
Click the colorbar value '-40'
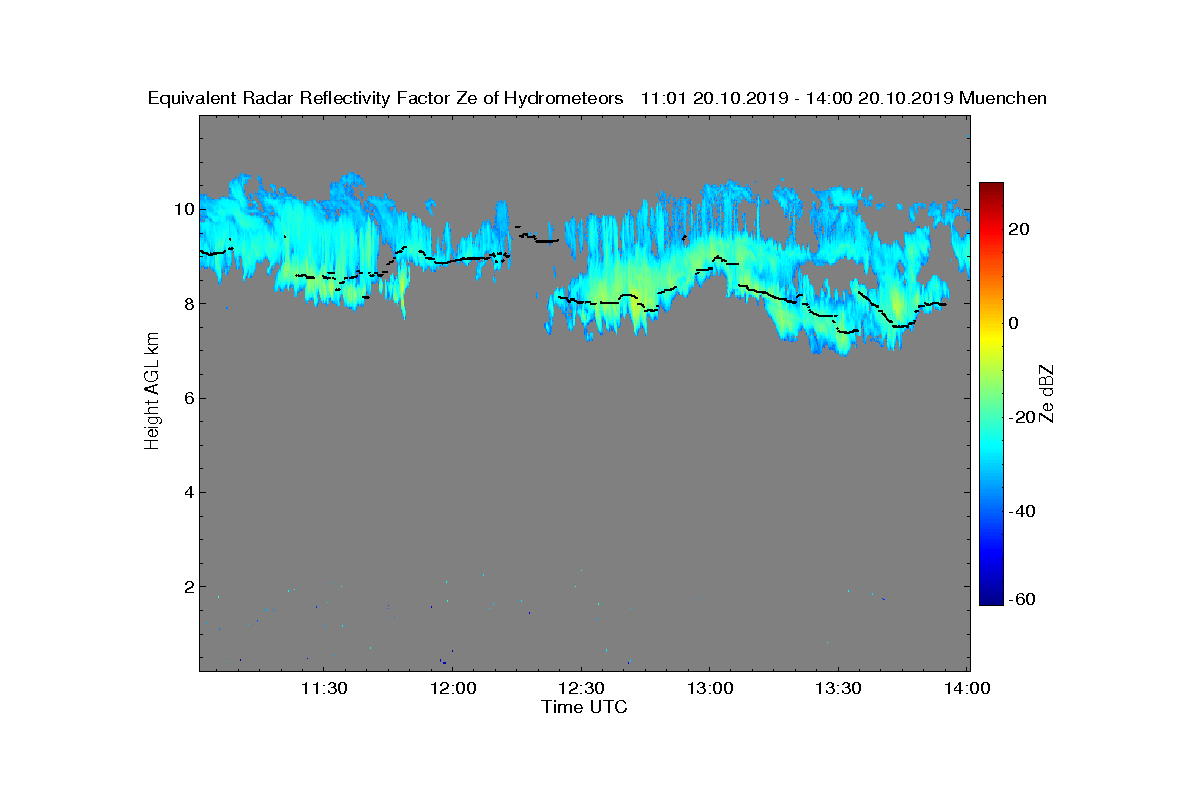(x=1022, y=511)
